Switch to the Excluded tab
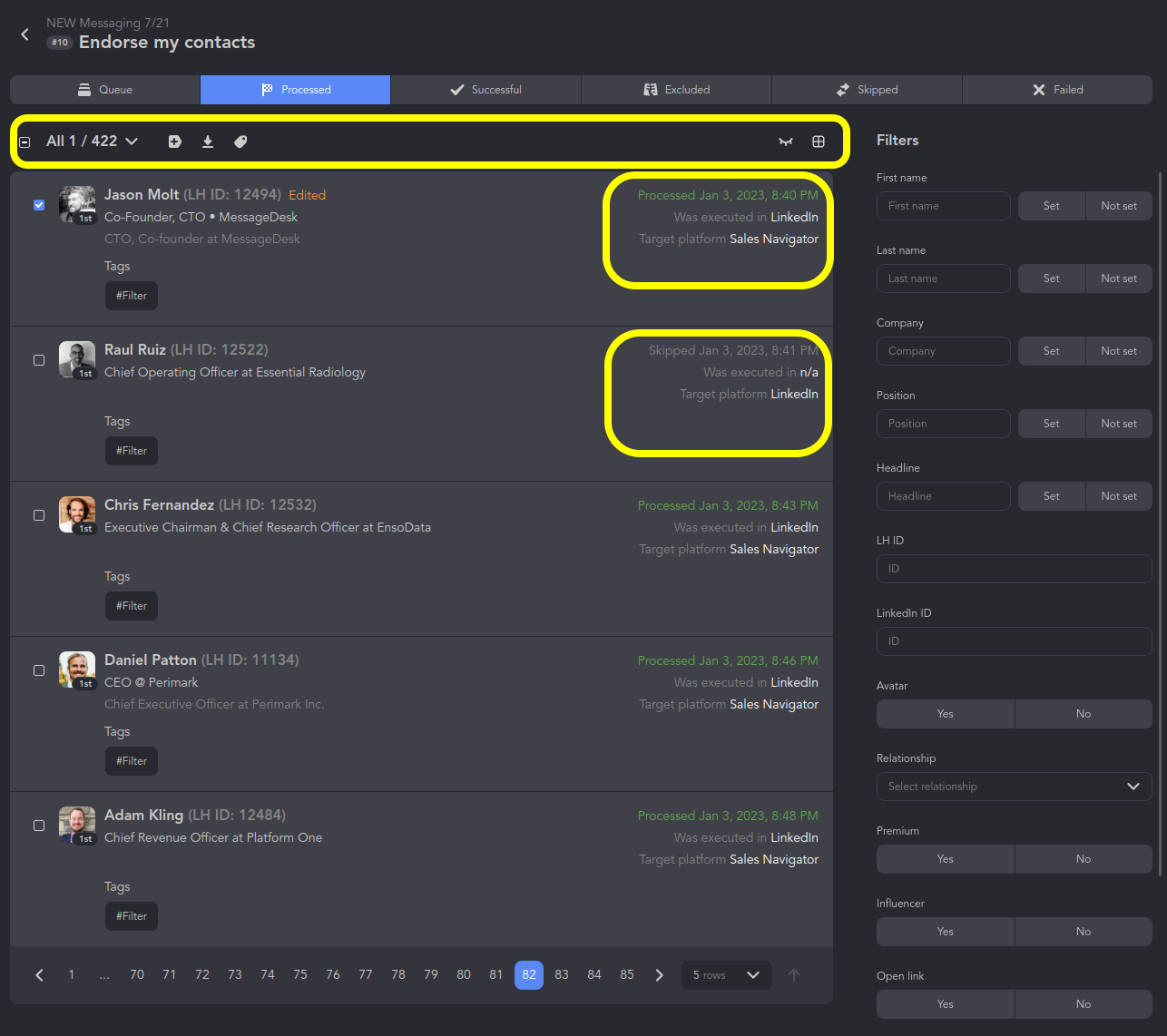Viewport: 1167px width, 1036px height. [x=677, y=90]
